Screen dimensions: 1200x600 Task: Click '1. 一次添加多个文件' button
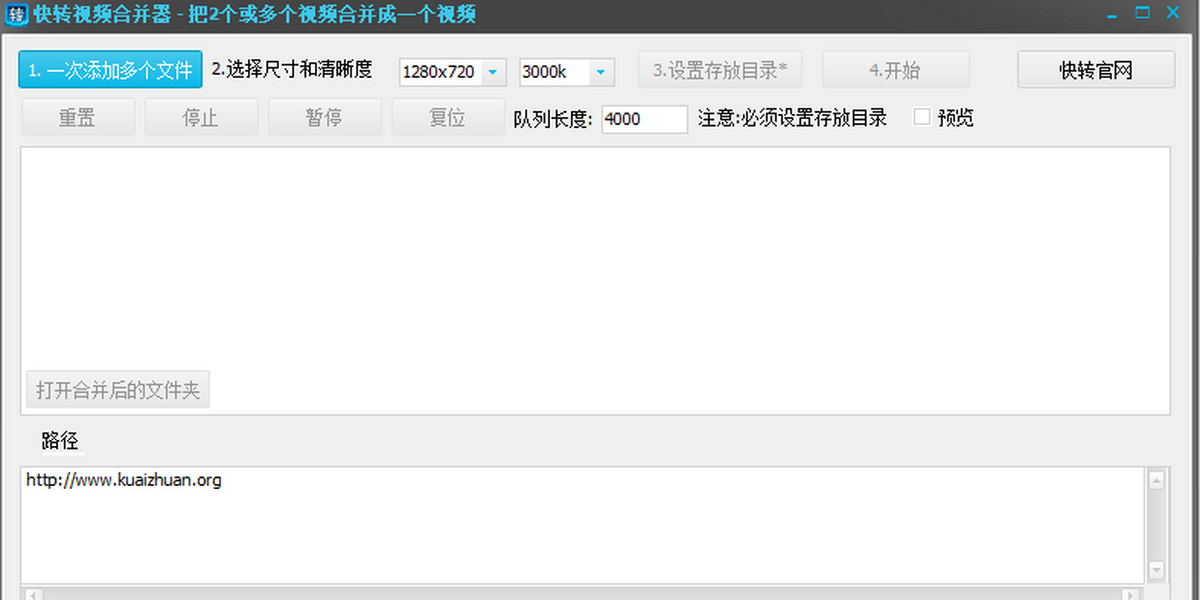coord(110,70)
